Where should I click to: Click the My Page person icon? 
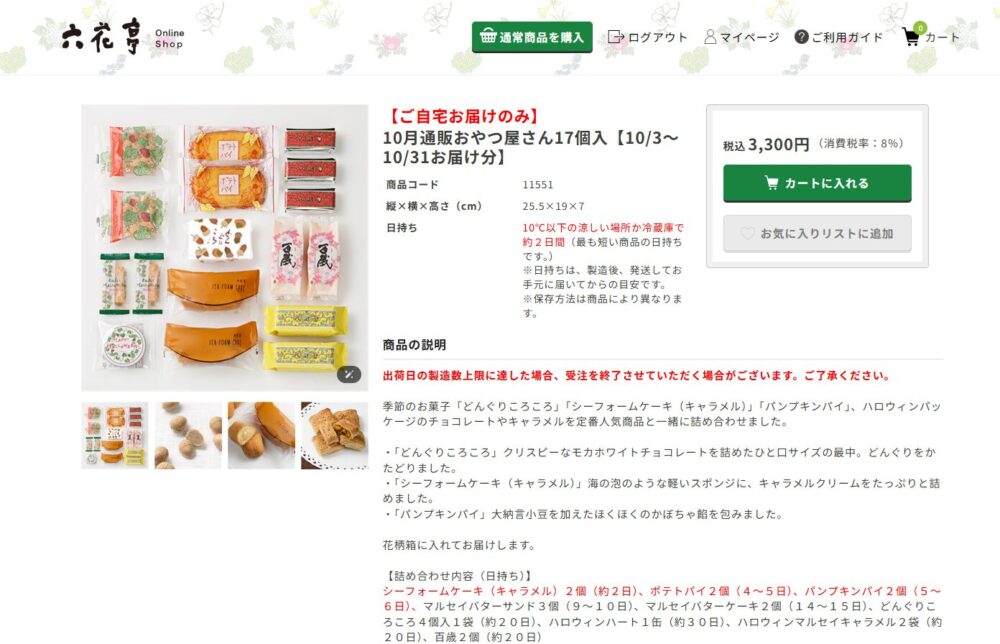point(710,37)
